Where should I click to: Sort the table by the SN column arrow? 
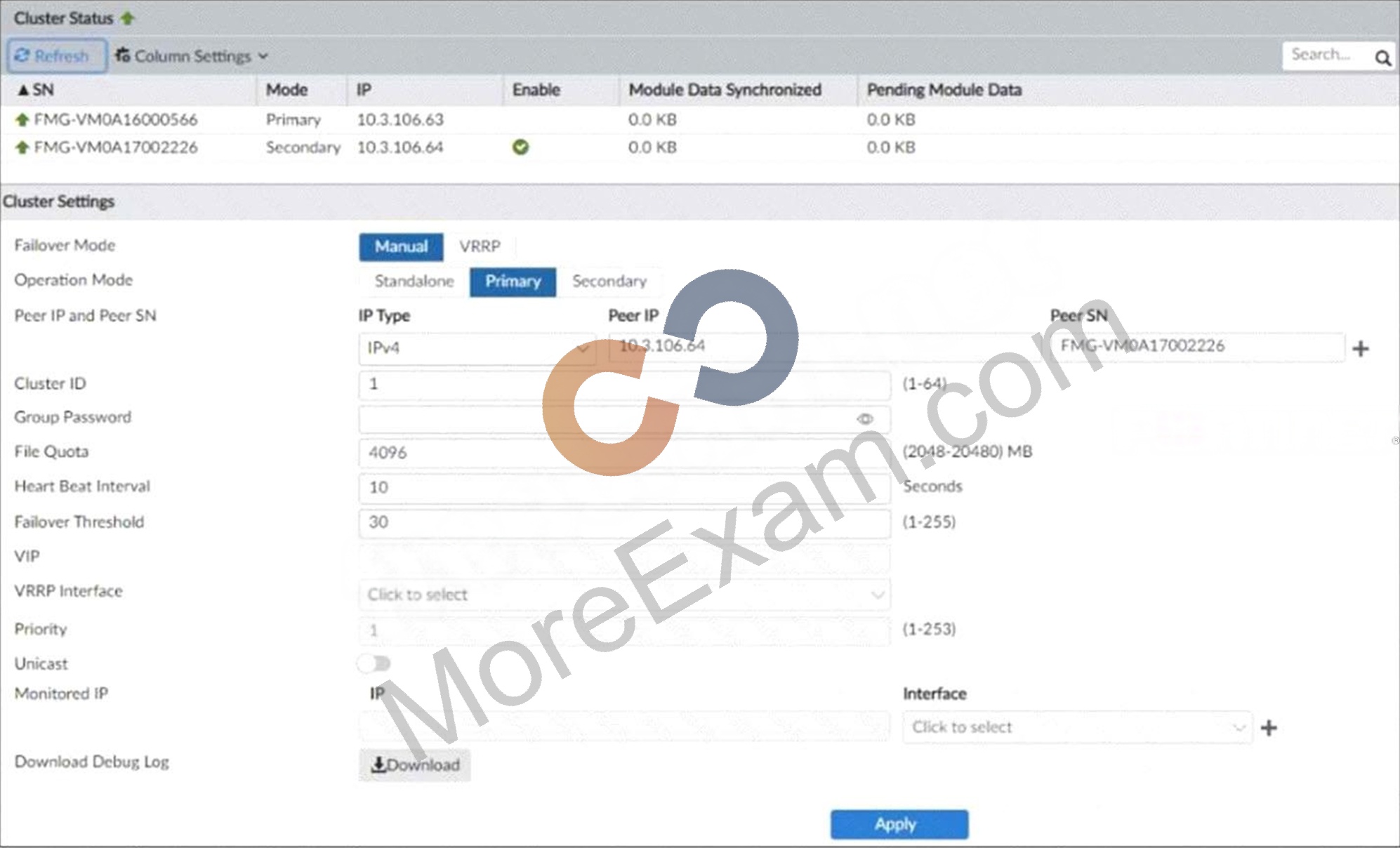pos(23,90)
